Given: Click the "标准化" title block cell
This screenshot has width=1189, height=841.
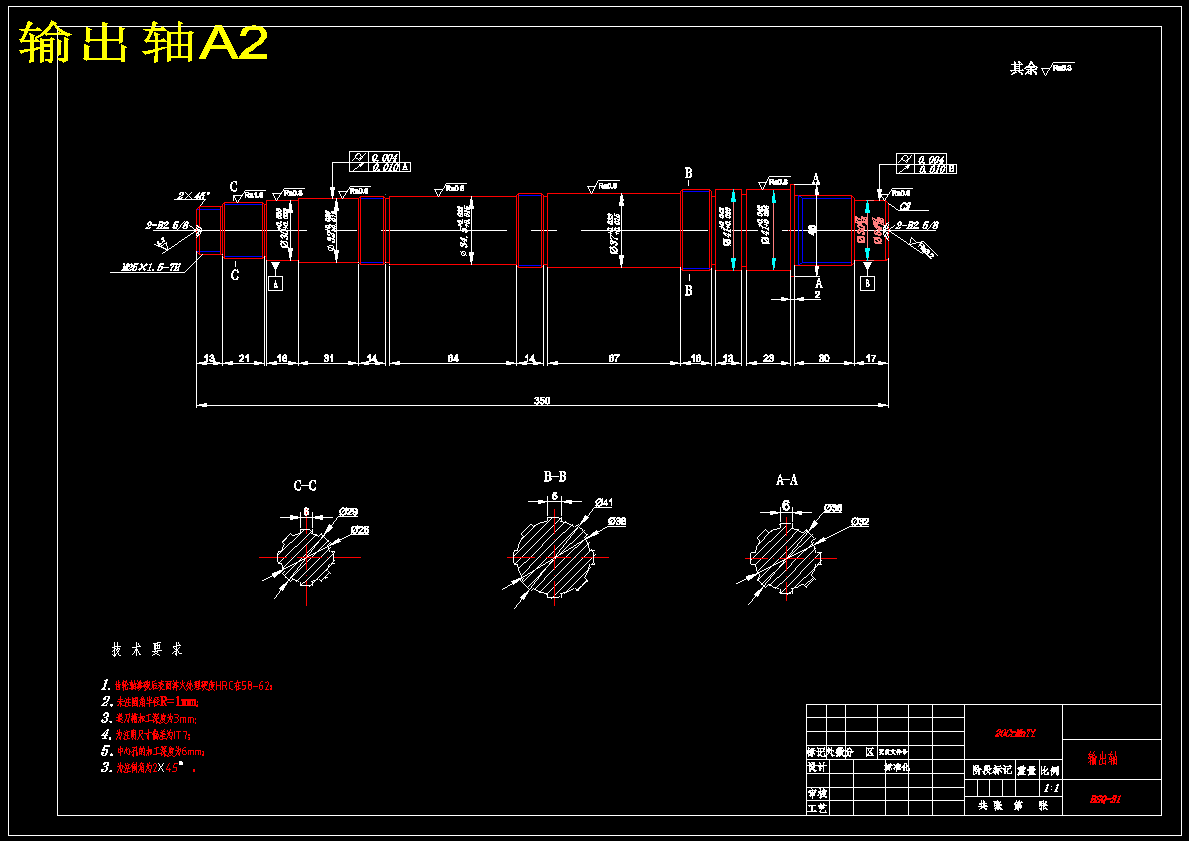Looking at the screenshot, I should point(897,767).
